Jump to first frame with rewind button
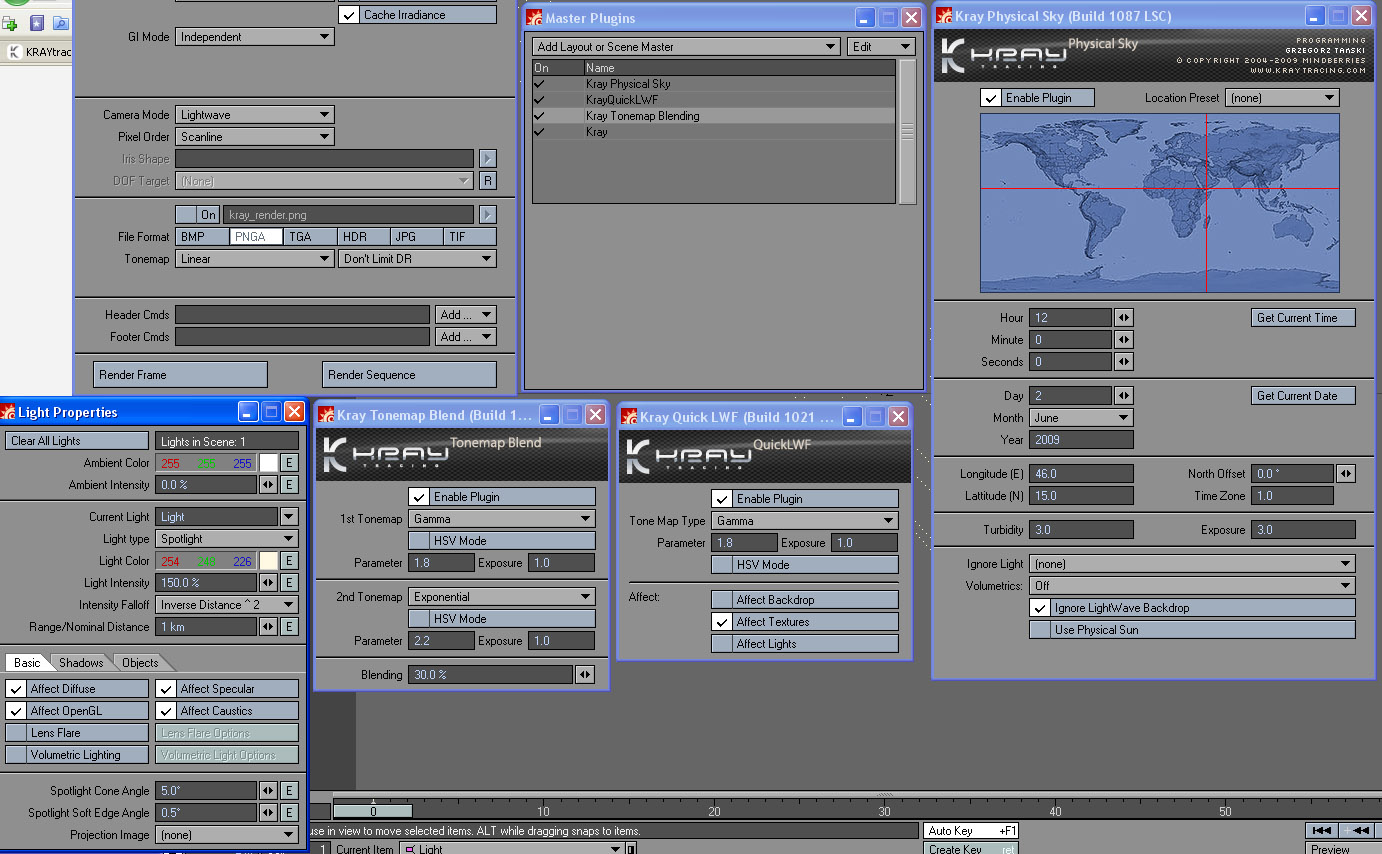This screenshot has width=1382, height=854. tap(1322, 830)
